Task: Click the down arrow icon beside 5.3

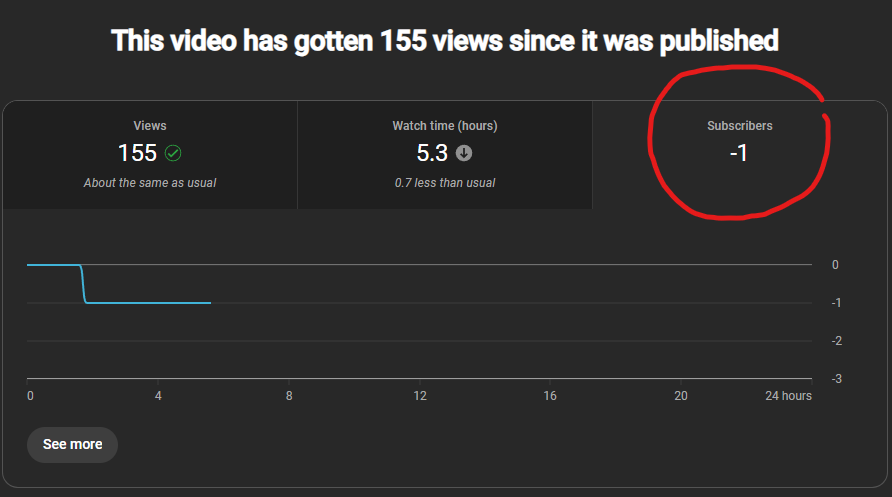Action: (464, 153)
